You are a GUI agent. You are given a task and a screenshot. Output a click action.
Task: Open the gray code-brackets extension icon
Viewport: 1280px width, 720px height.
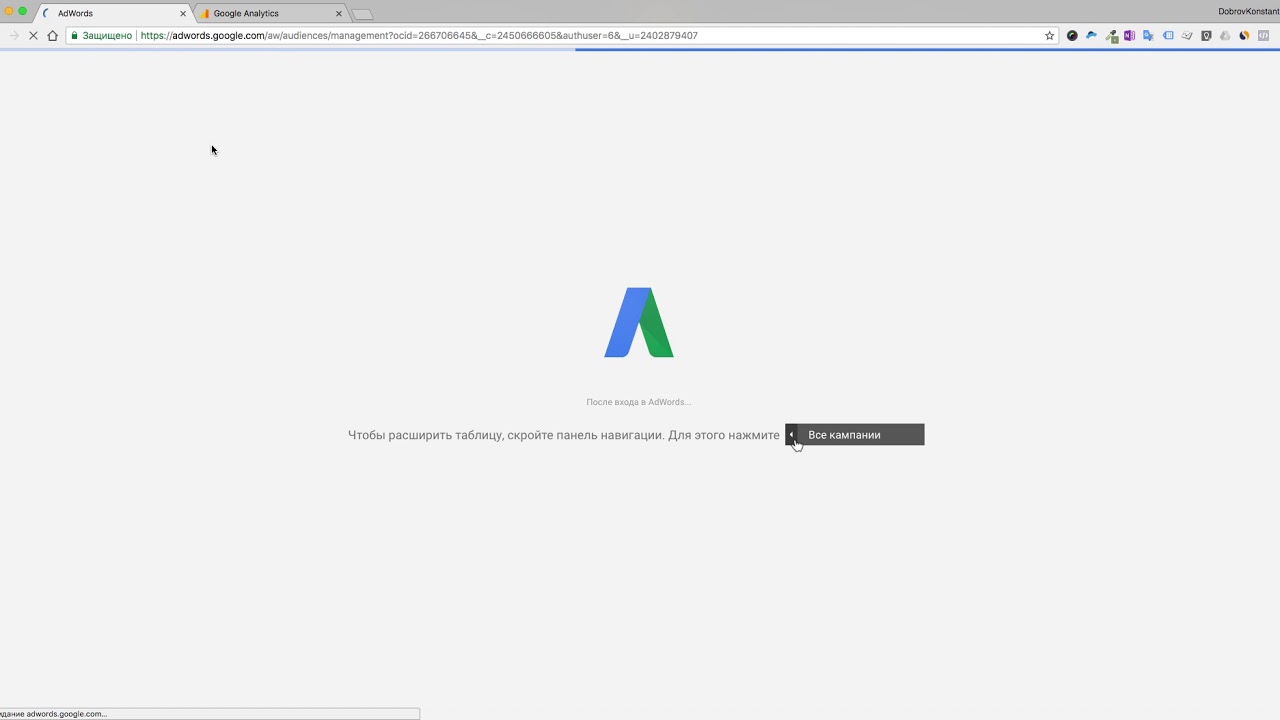point(1263,35)
